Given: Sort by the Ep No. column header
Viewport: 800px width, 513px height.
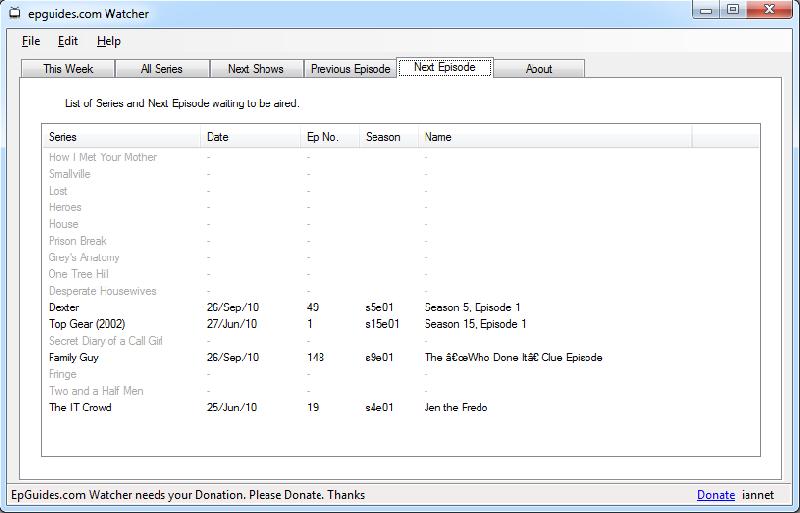Looking at the screenshot, I should tap(330, 137).
